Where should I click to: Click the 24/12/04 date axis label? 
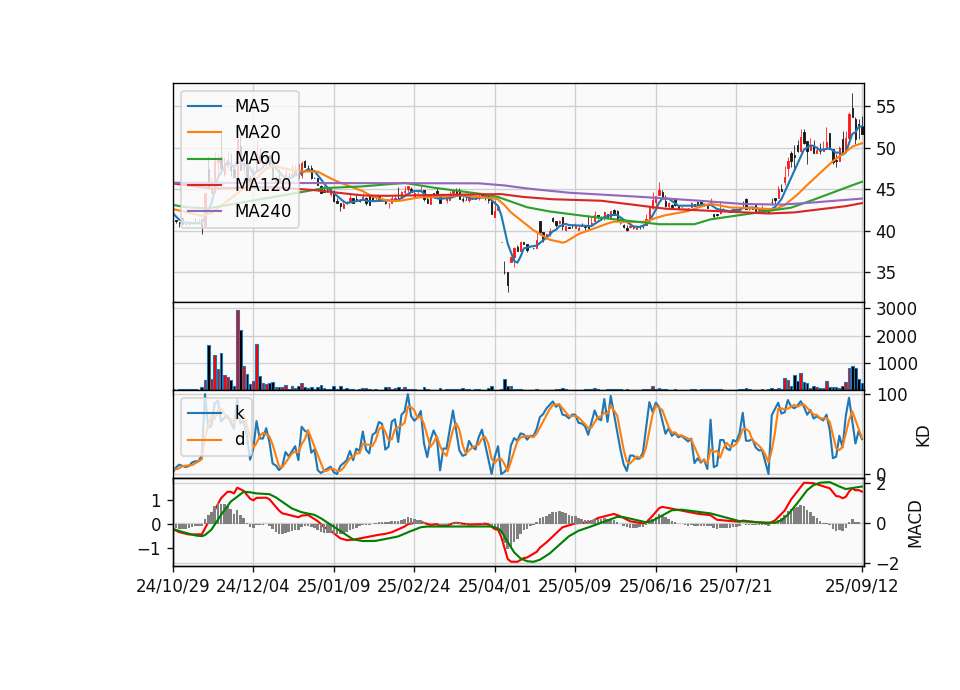coord(253,586)
